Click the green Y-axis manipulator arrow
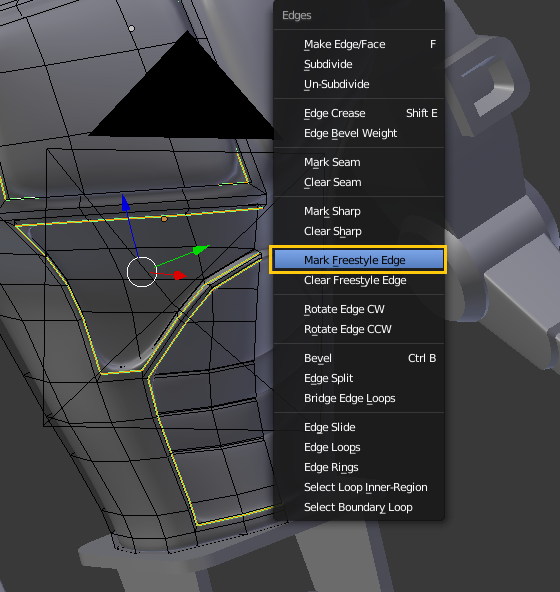The image size is (560, 592). point(201,250)
